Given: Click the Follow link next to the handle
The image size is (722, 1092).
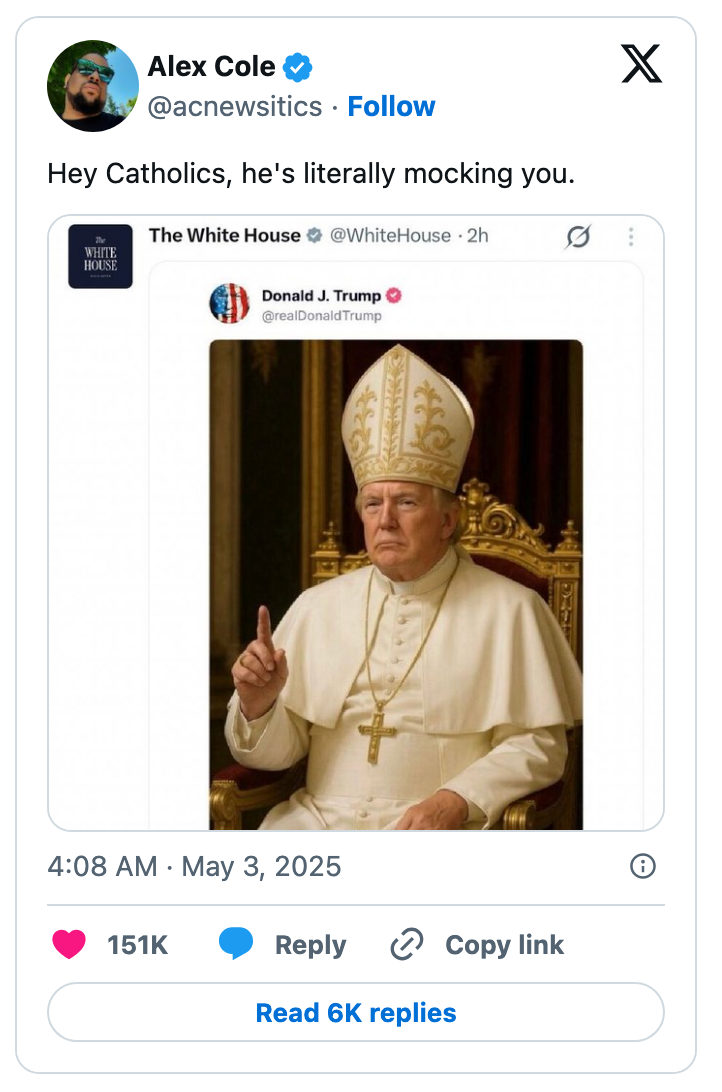Looking at the screenshot, I should (391, 106).
